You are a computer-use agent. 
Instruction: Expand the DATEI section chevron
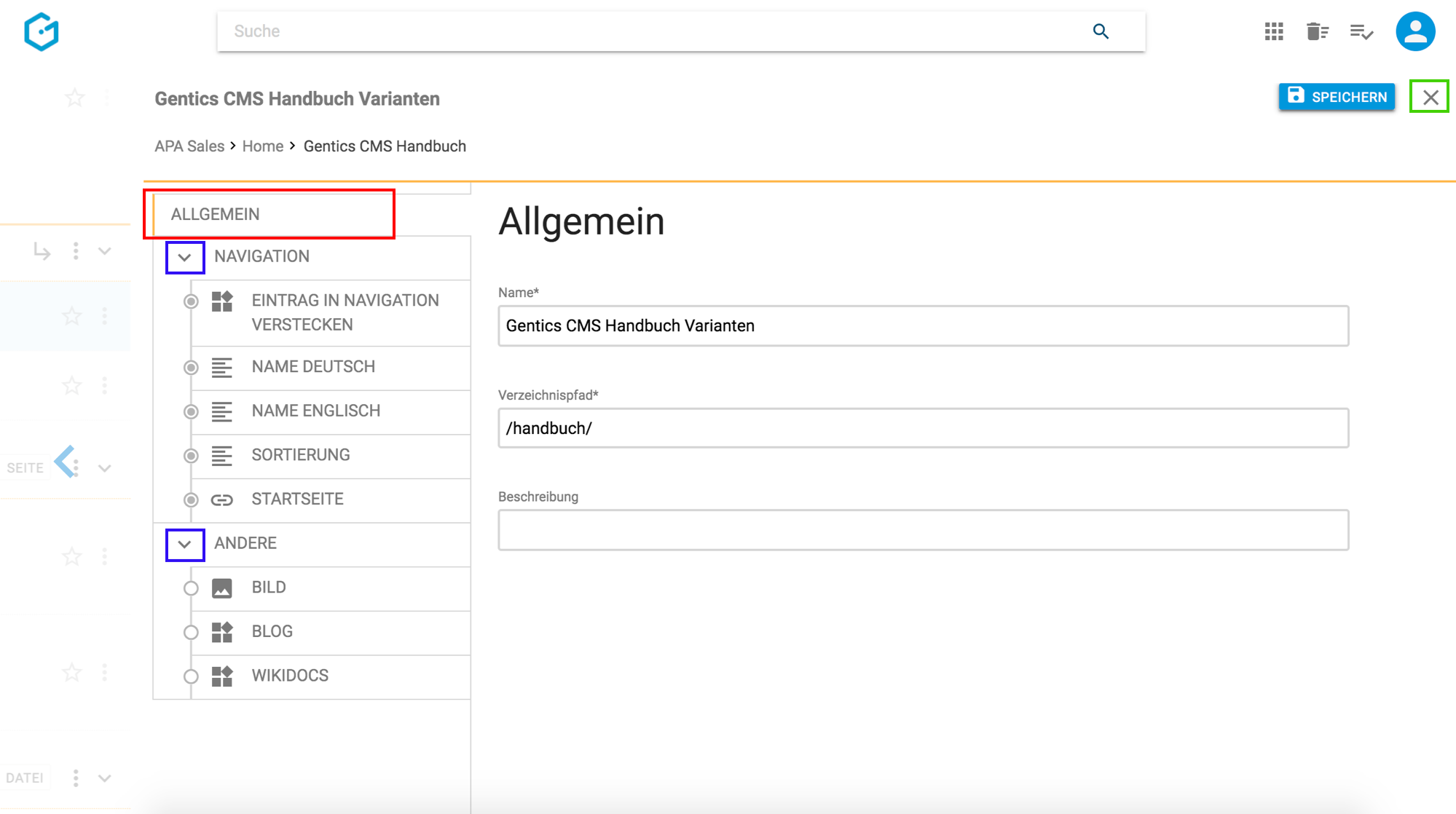coord(105,778)
